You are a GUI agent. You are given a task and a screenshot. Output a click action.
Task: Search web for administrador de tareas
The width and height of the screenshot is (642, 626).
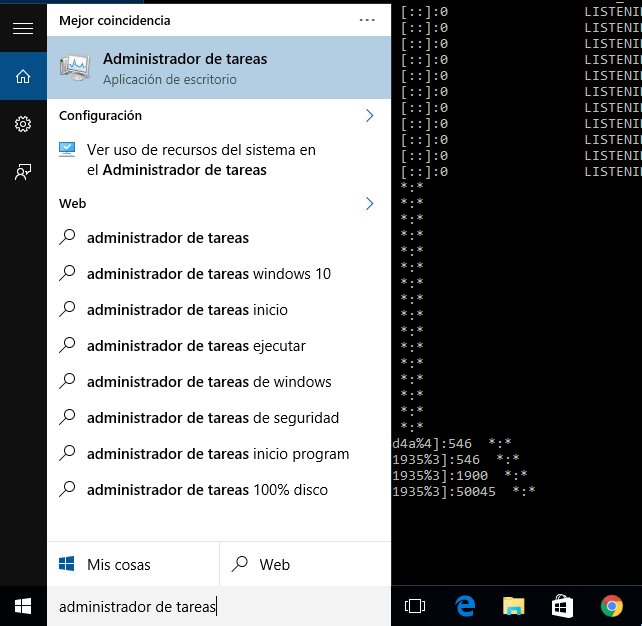tap(219, 238)
